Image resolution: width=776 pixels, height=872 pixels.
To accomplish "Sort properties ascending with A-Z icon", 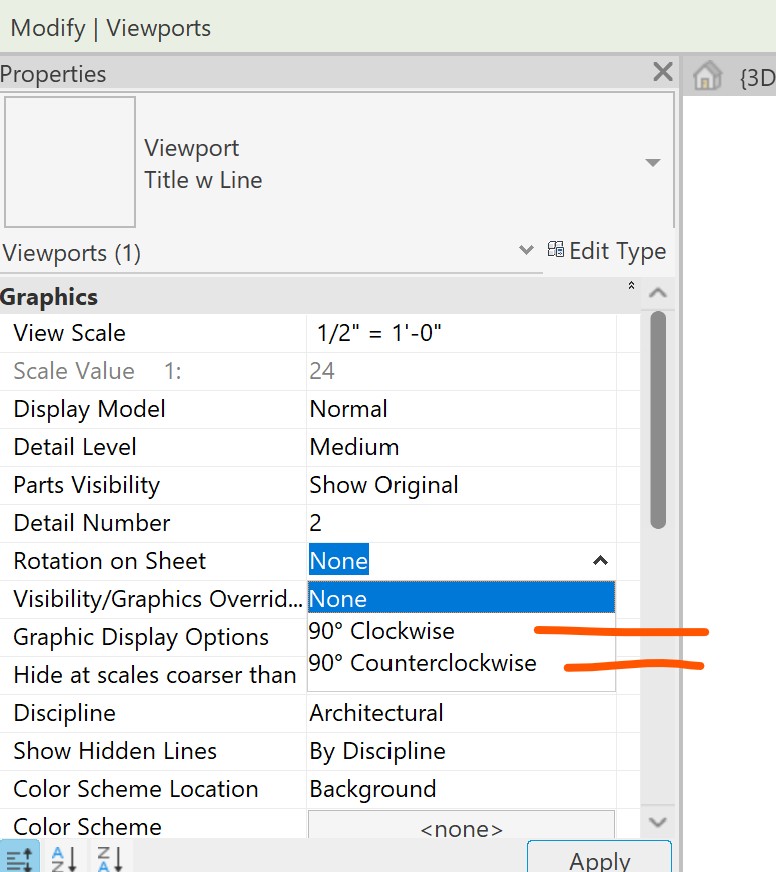I will pyautogui.click(x=63, y=857).
